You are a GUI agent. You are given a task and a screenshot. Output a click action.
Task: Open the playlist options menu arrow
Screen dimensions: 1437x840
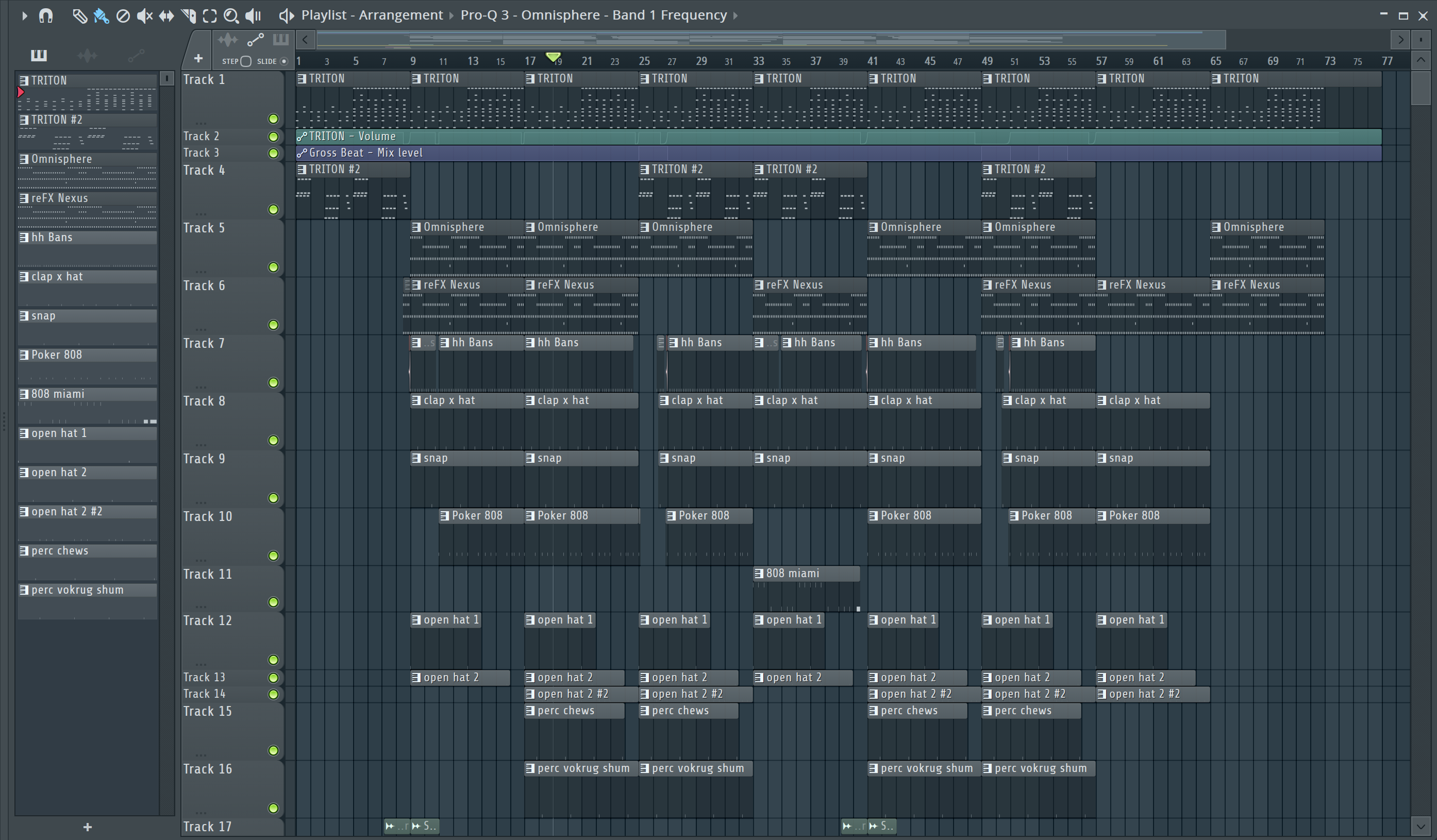click(25, 16)
